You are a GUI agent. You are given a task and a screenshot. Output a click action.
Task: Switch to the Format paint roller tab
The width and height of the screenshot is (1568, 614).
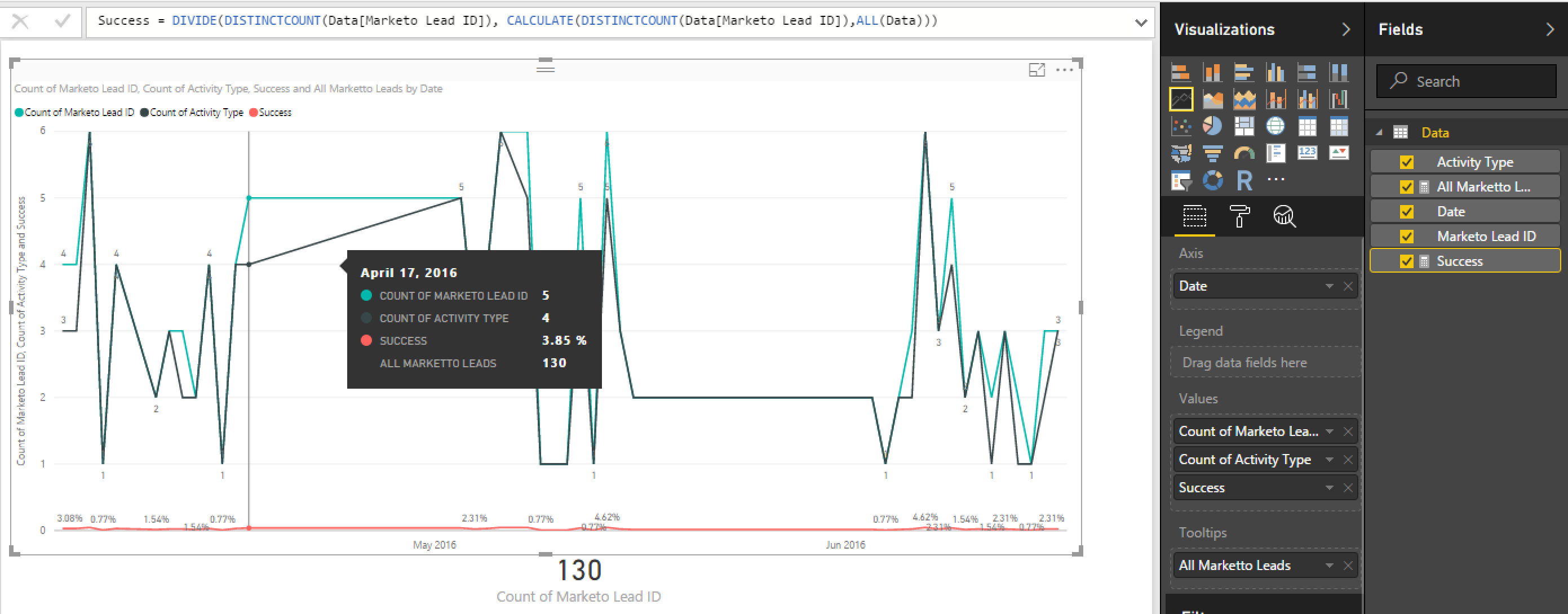[1239, 217]
